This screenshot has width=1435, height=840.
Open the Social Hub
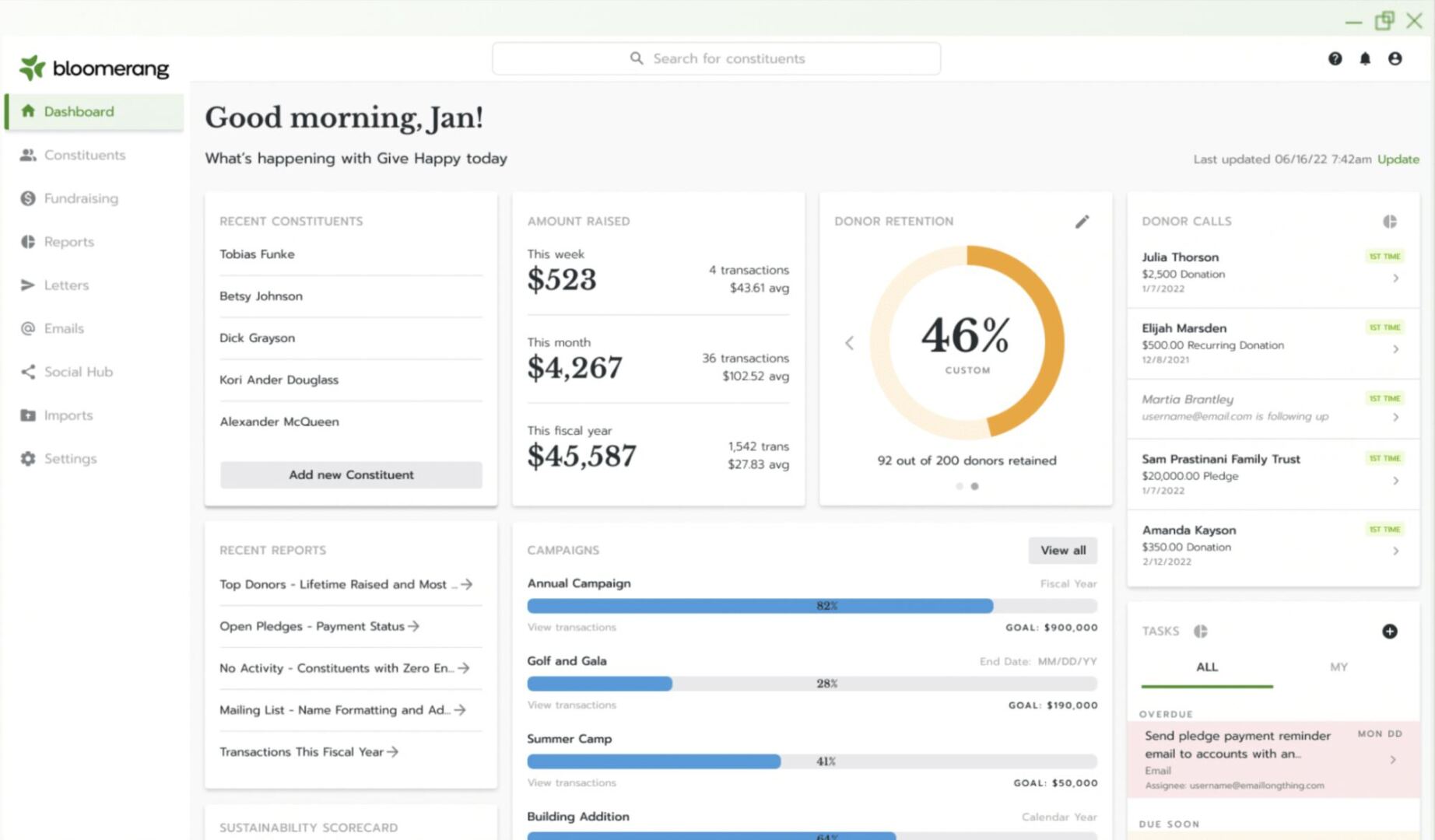tap(78, 372)
